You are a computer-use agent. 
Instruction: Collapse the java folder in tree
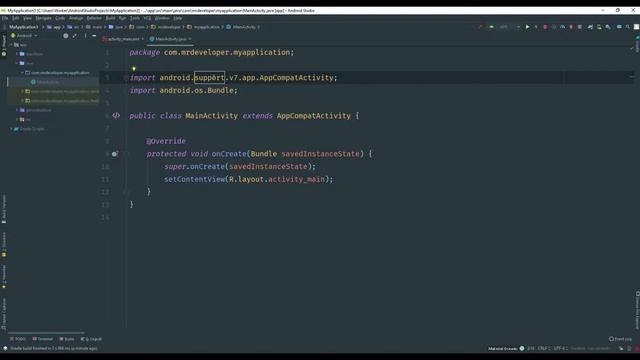click(17, 63)
